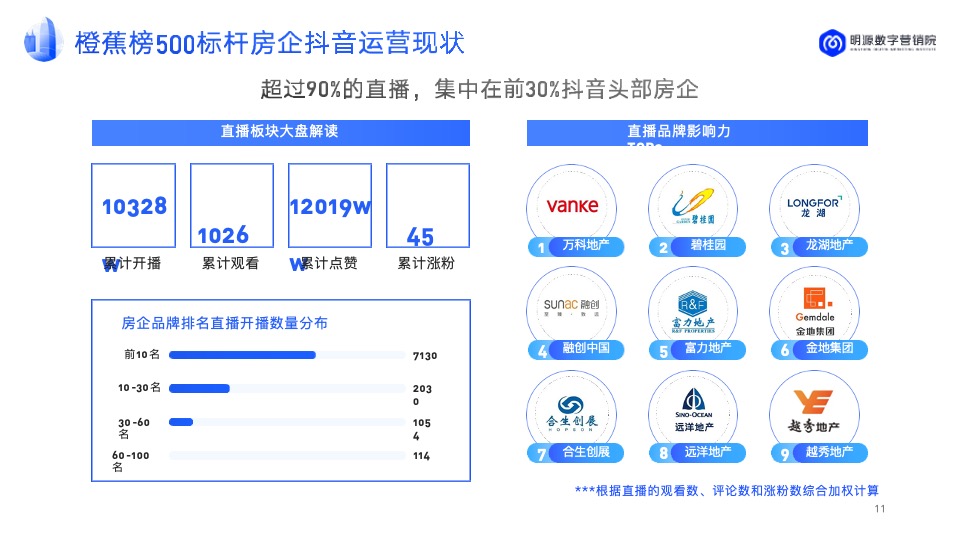Viewport: 960px width, 540px height.
Task: Click the Hopson 合生创展 logo
Action: pos(572,414)
